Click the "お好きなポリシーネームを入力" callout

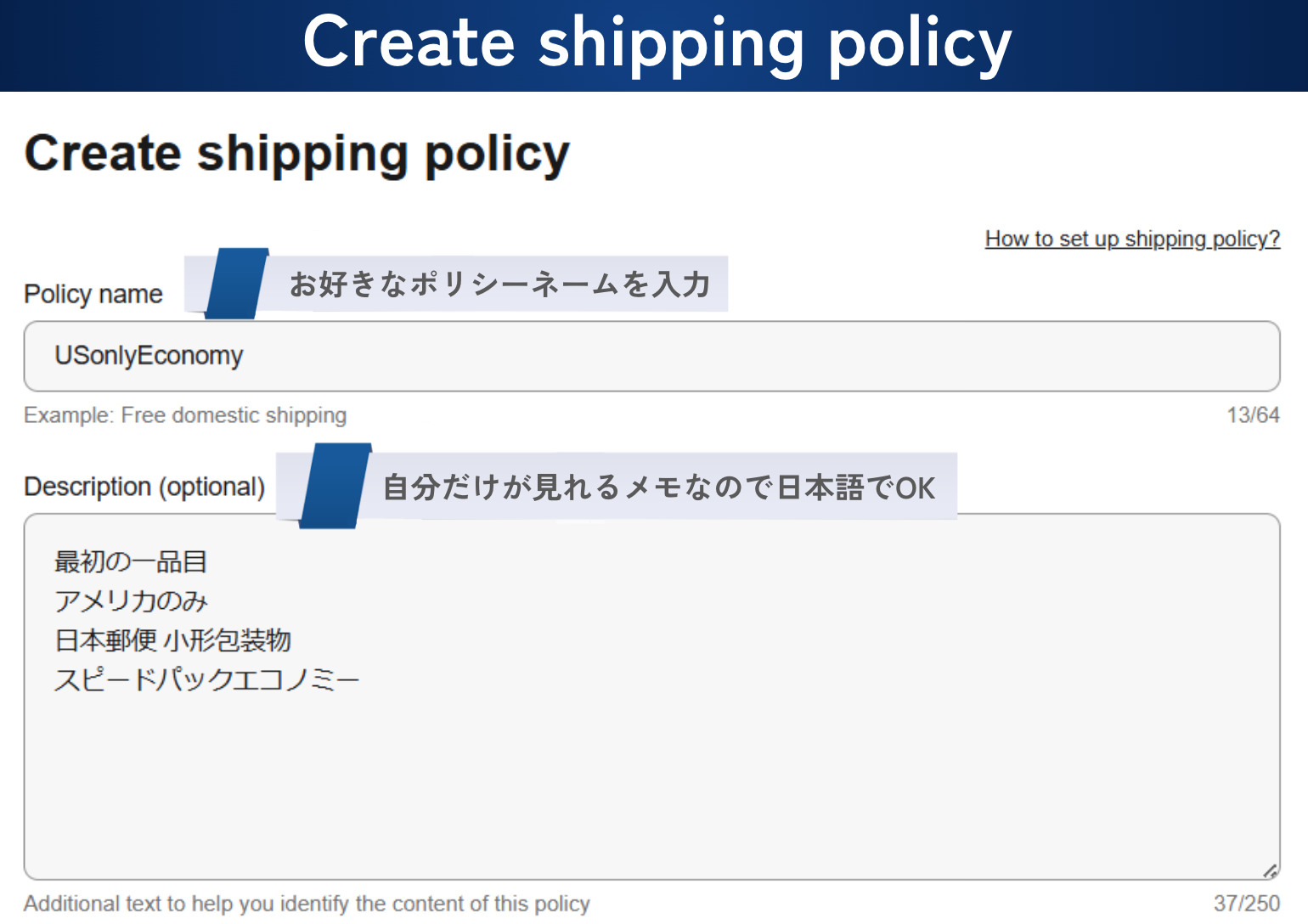[x=499, y=285]
